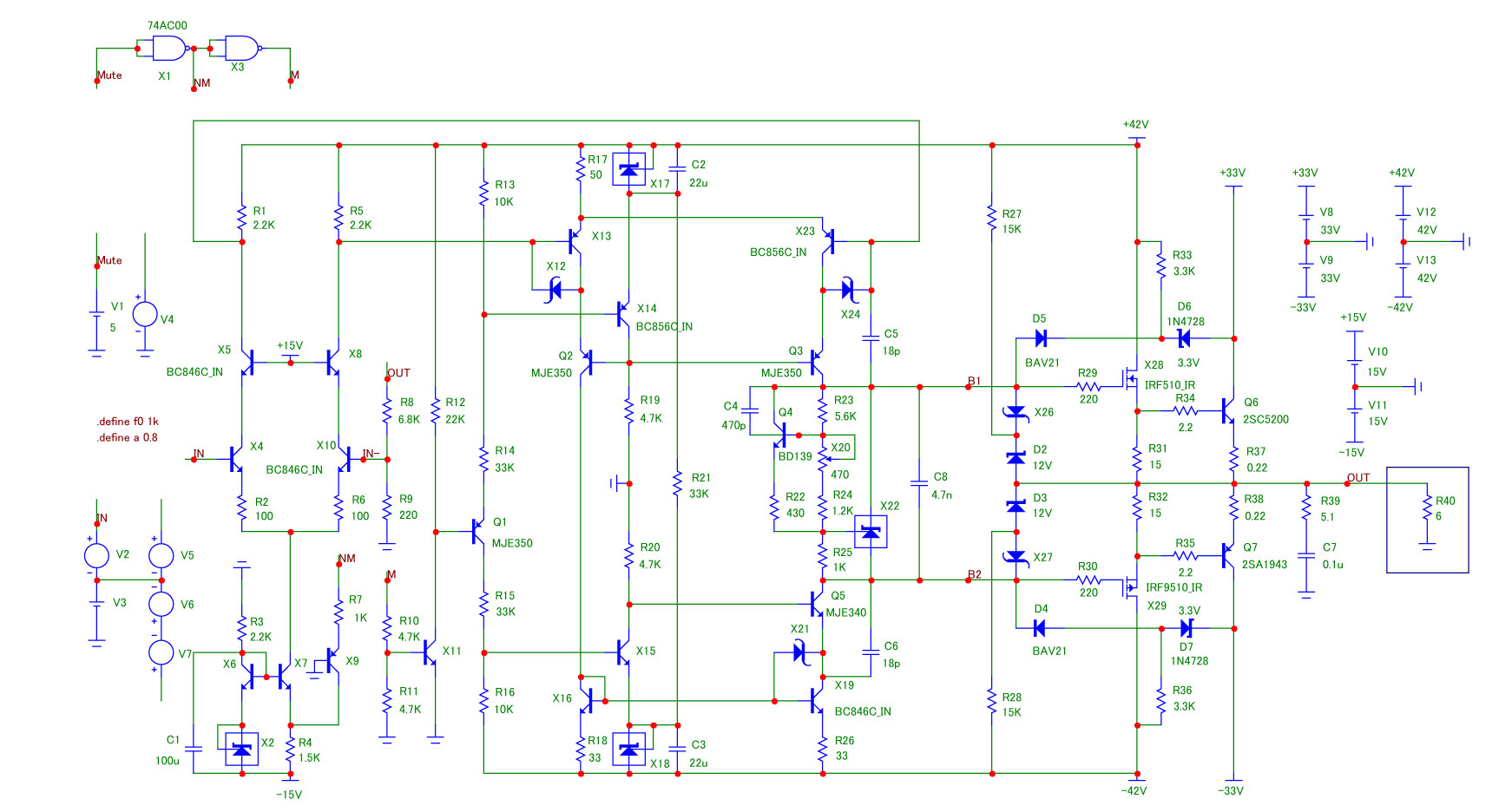Image resolution: width=1492 pixels, height=812 pixels.
Task: Click the B1 node label
Action: (x=975, y=381)
